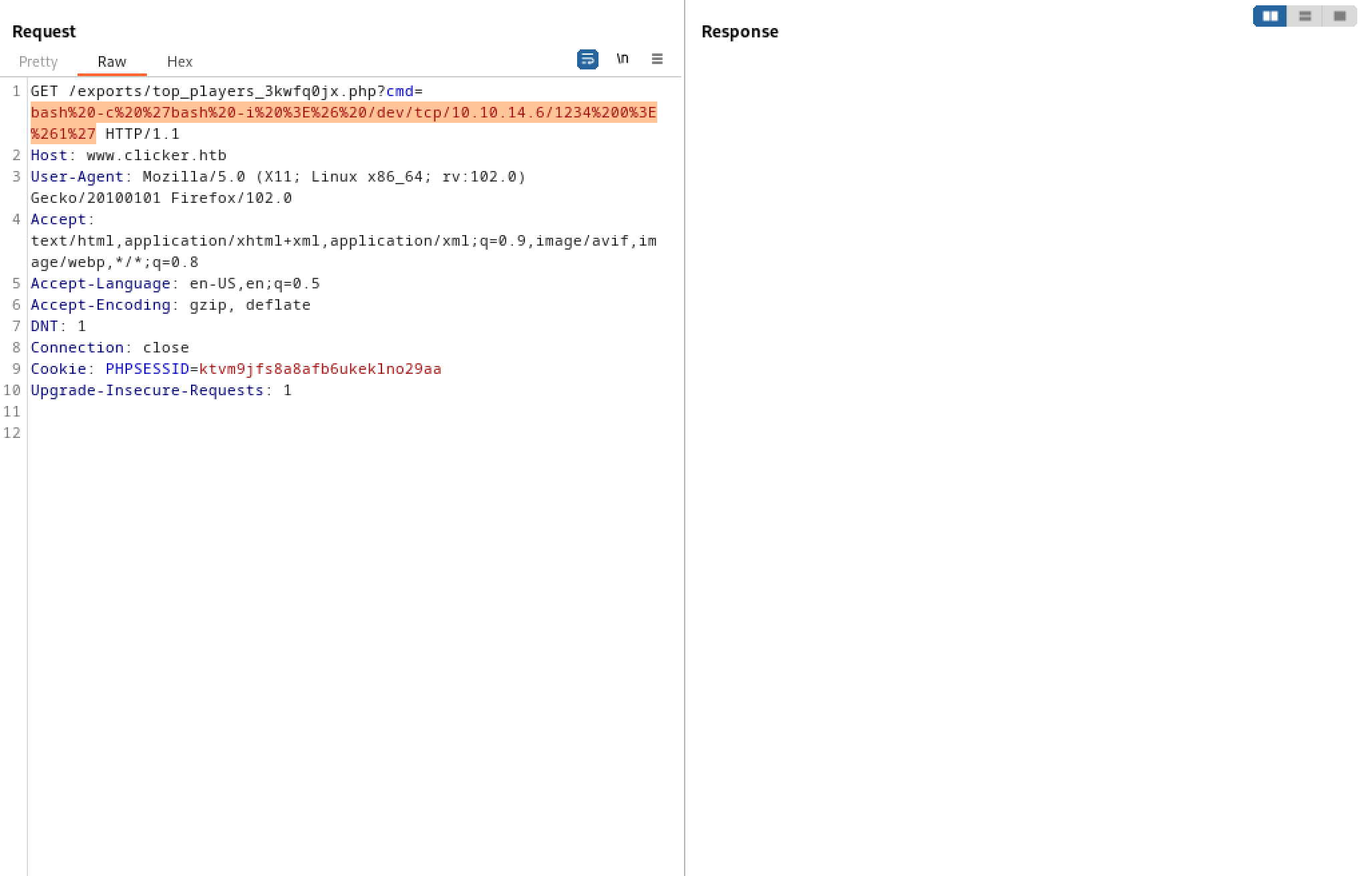Click the User-Agent header name
1372x876 pixels.
point(77,176)
